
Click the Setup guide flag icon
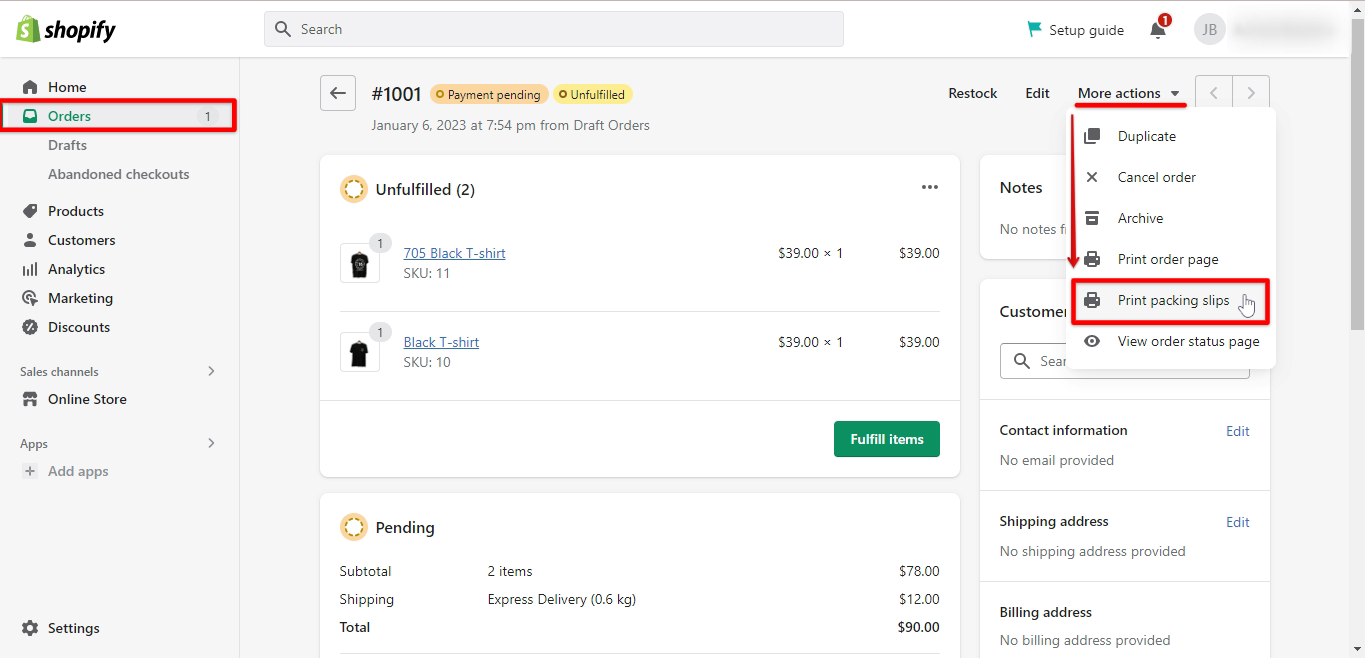click(1035, 29)
